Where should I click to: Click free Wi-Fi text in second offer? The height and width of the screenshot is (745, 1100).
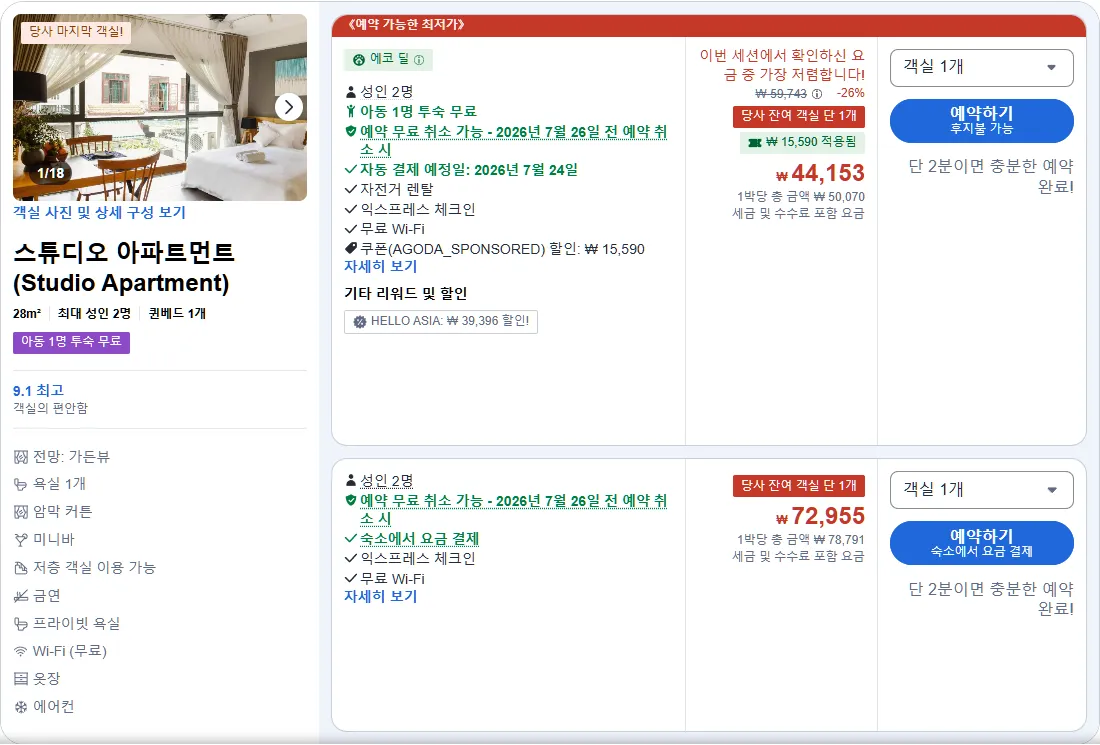392,579
